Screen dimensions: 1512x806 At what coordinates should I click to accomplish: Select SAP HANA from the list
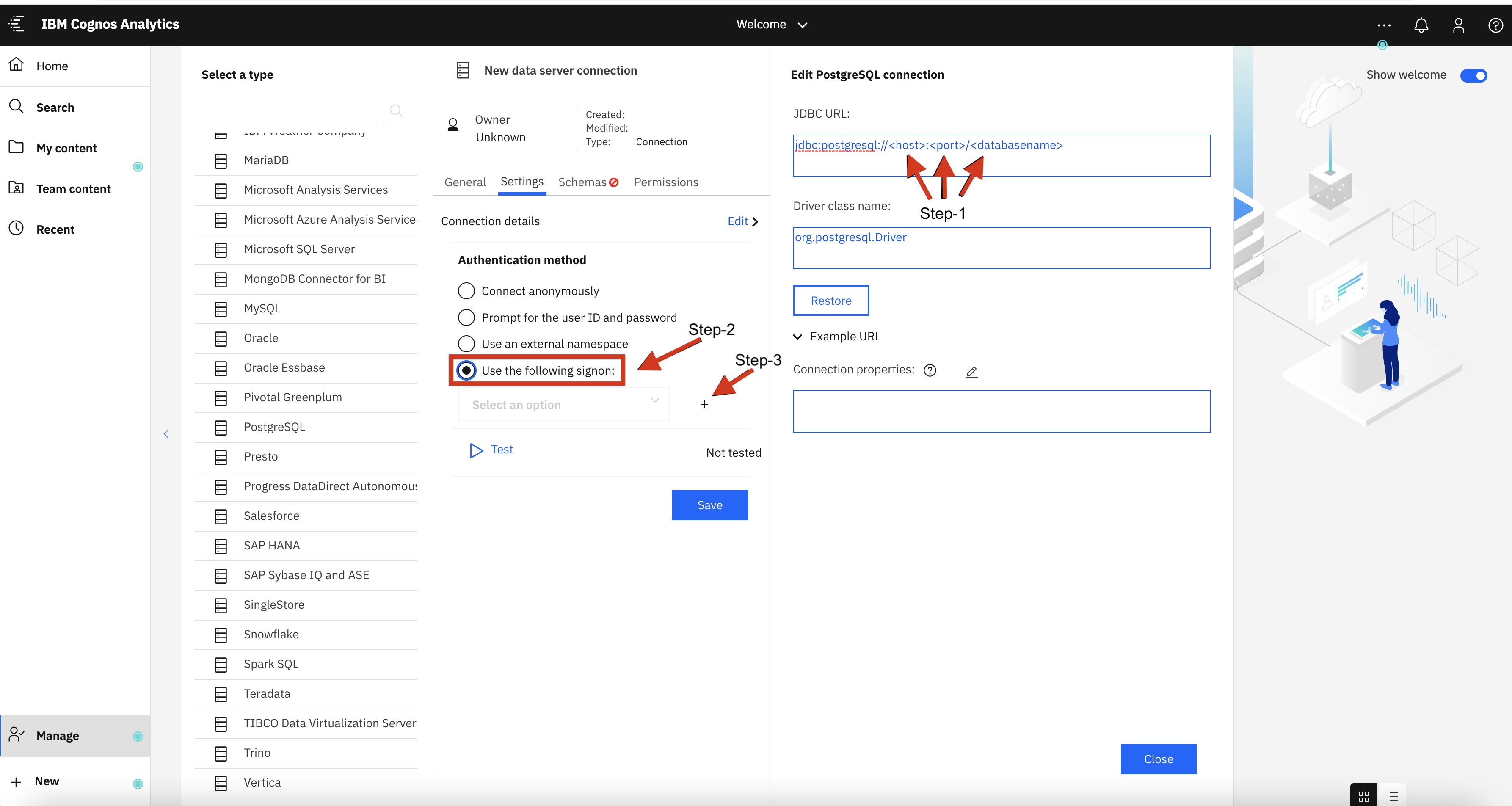tap(306, 546)
